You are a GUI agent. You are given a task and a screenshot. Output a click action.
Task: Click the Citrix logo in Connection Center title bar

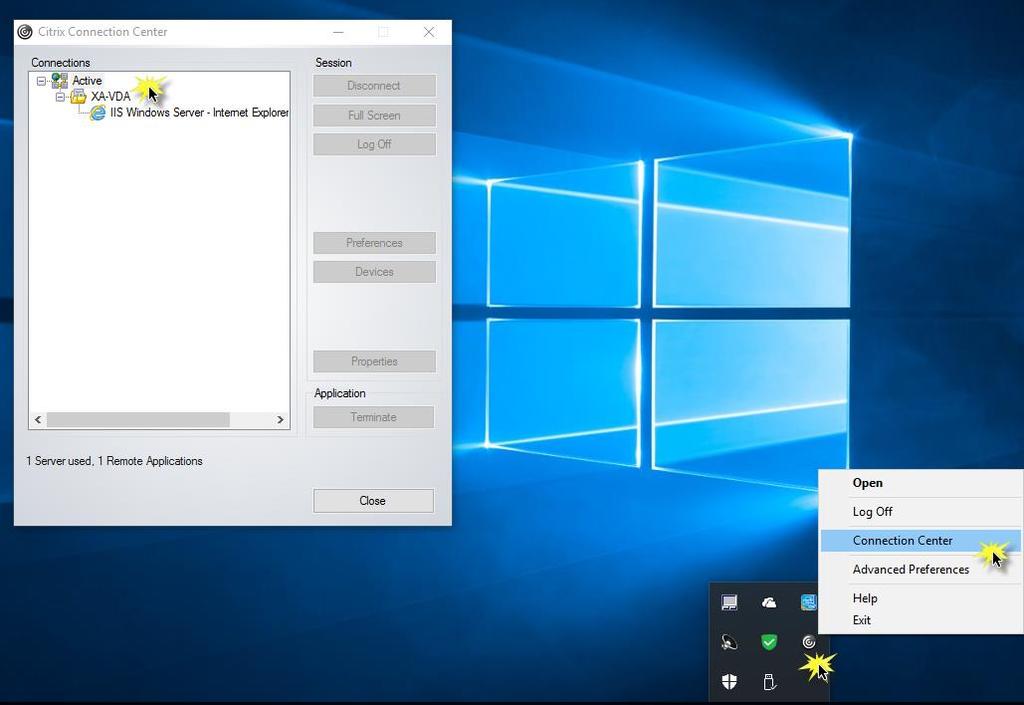(x=25, y=32)
